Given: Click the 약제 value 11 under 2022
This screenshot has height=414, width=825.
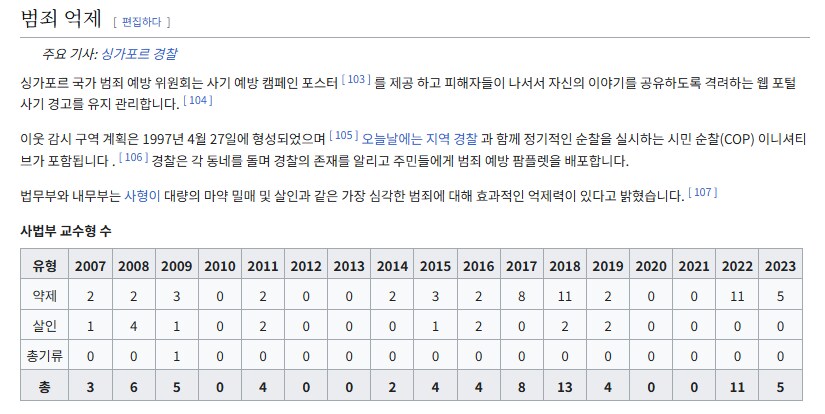Looking at the screenshot, I should point(738,295).
